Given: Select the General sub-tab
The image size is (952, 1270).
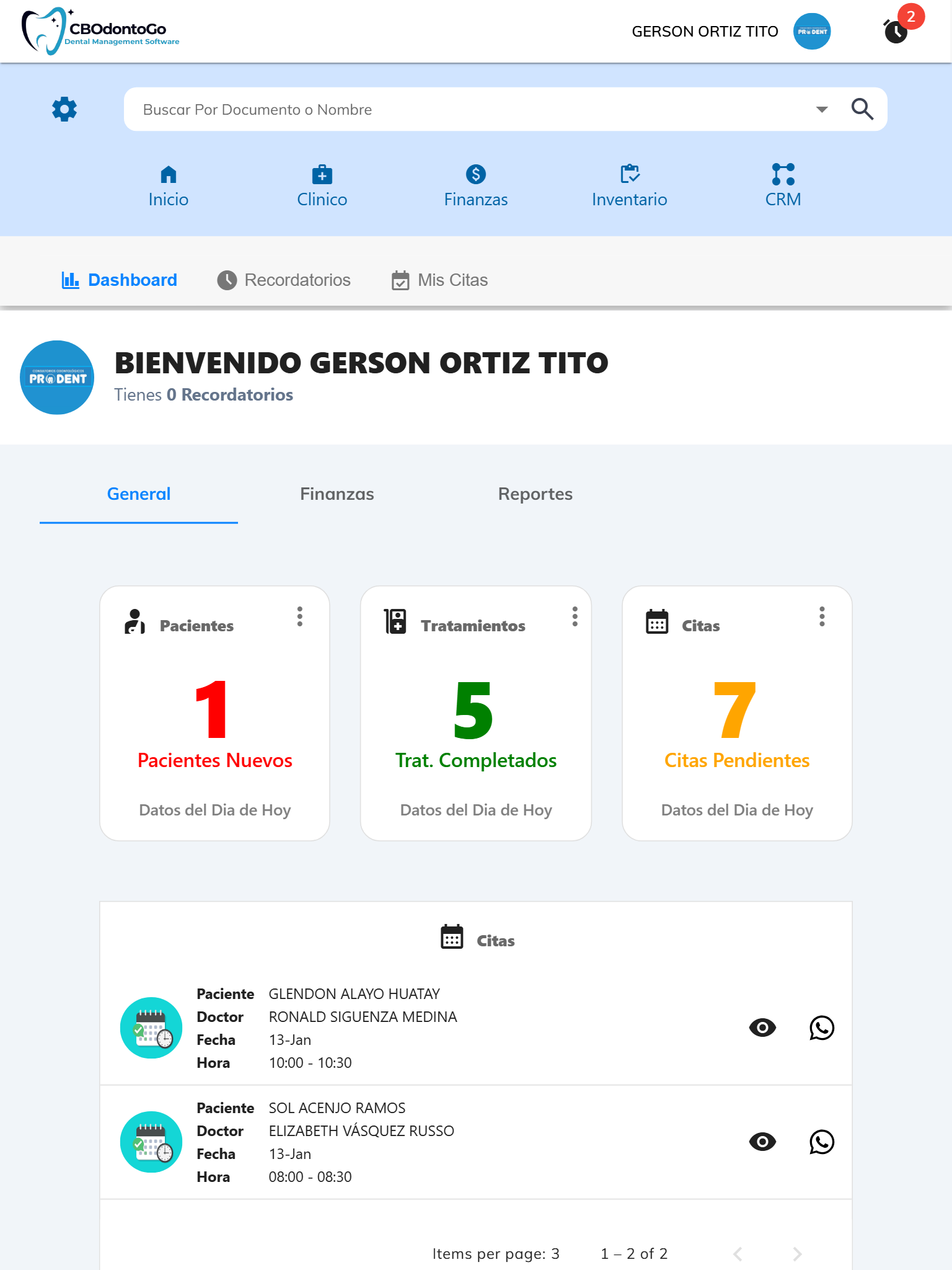Looking at the screenshot, I should pos(139,494).
